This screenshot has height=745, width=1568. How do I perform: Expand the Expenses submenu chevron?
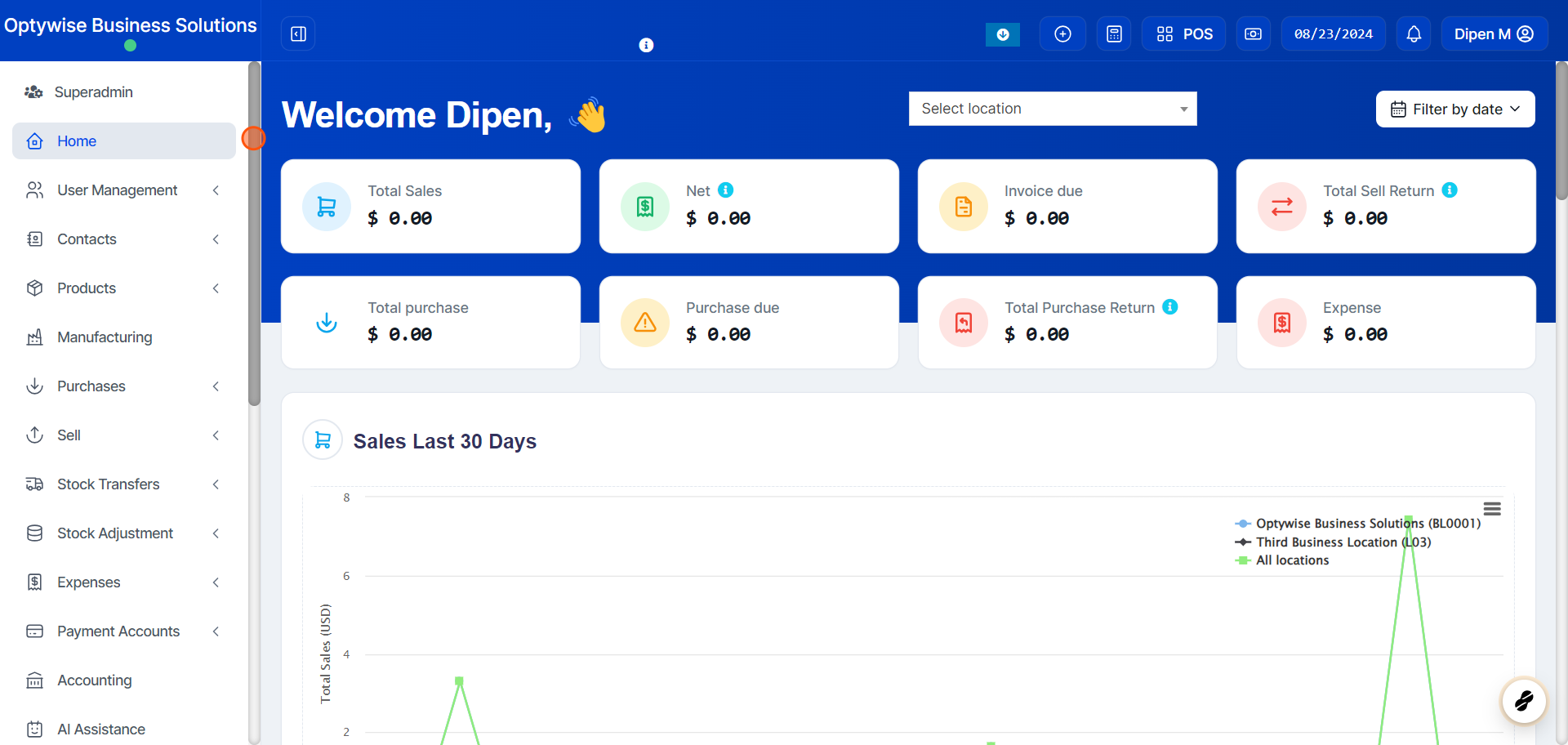point(216,582)
